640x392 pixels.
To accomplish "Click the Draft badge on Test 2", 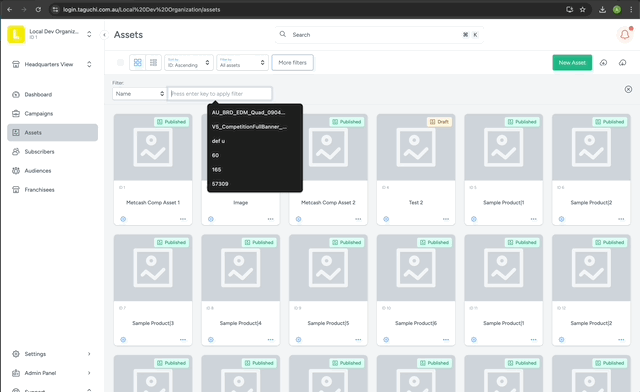I will (x=439, y=122).
